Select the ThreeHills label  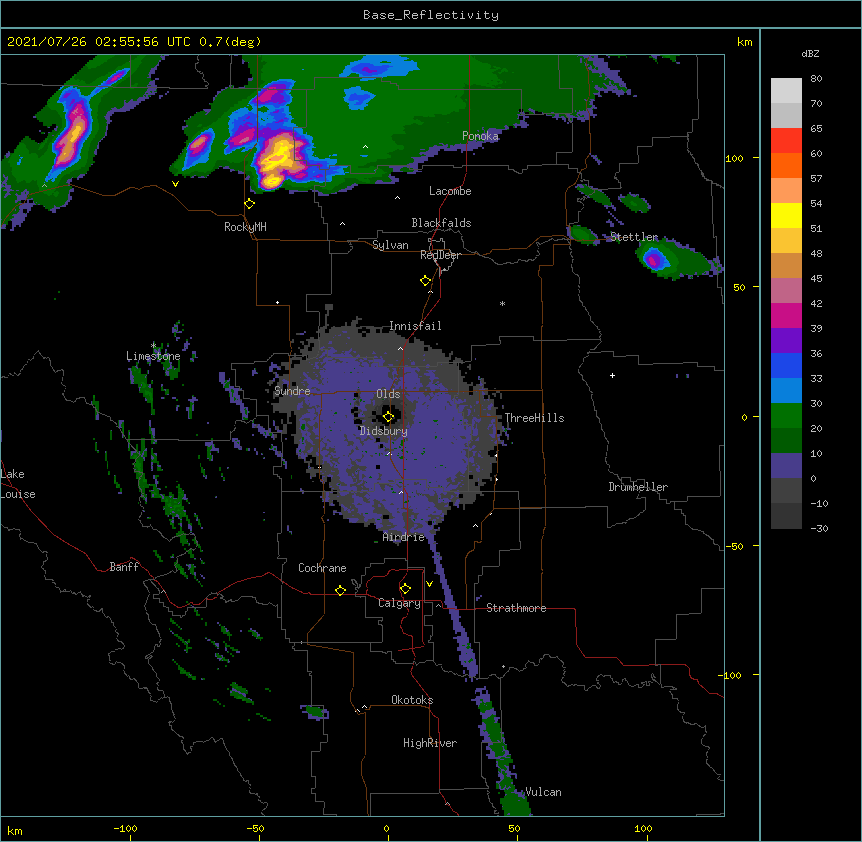coord(534,418)
